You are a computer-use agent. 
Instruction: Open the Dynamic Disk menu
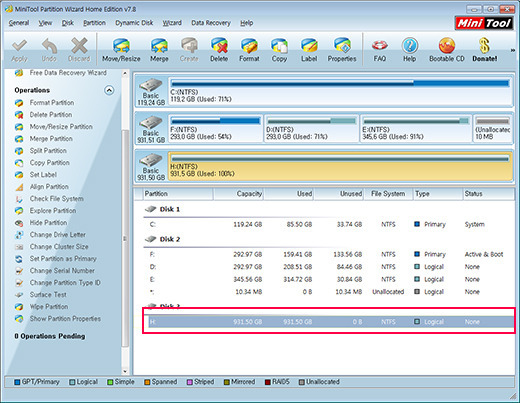tap(134, 23)
